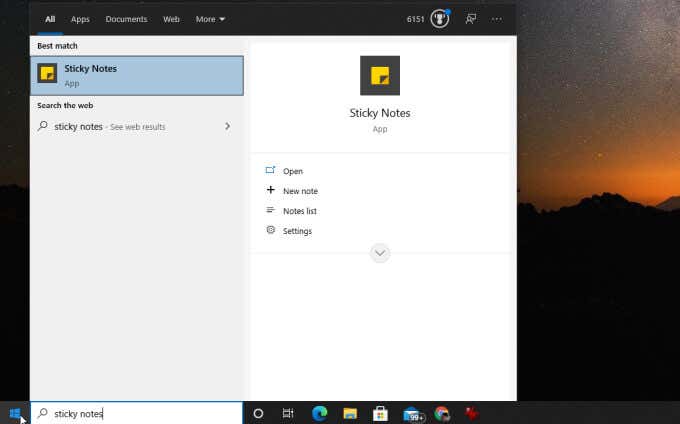Open the three-dots options menu
Image resolution: width=680 pixels, height=424 pixels.
(x=497, y=19)
